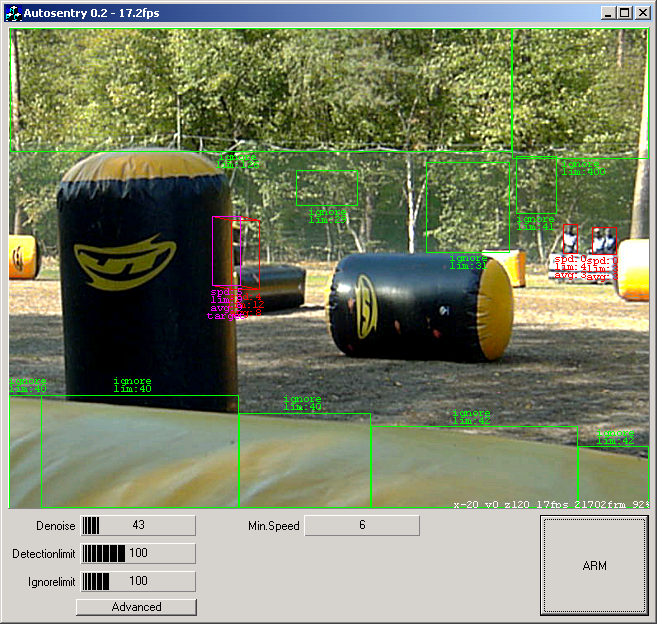Image resolution: width=657 pixels, height=624 pixels.
Task: Click the green ignore box labeled lim:31
Action: click(468, 207)
